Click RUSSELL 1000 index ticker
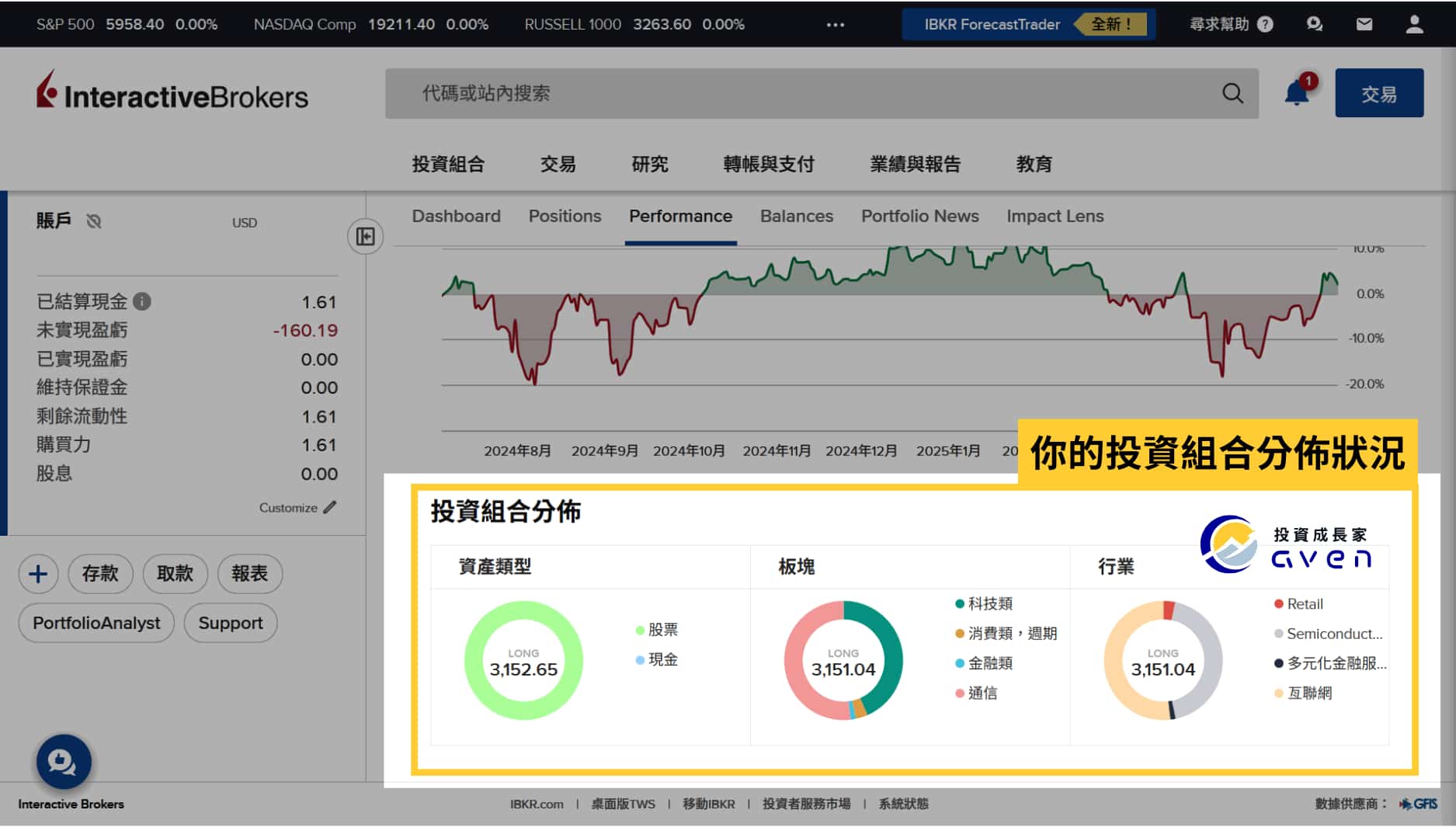Viewport: 1456px width, 827px height. tap(634, 24)
